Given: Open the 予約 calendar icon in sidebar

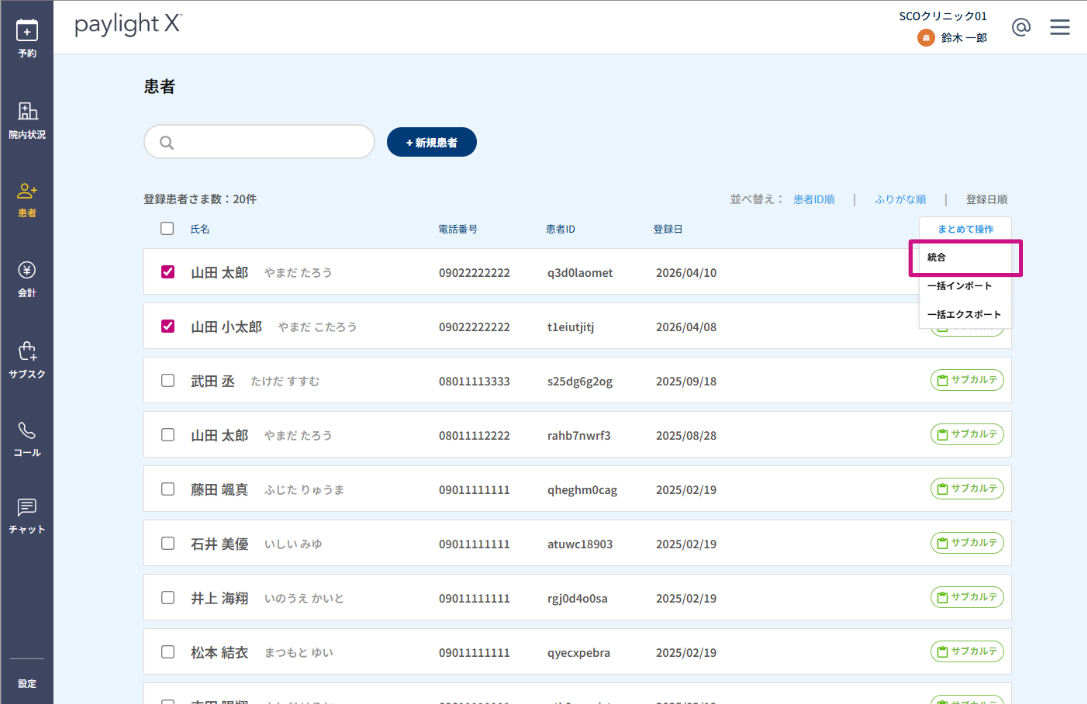Looking at the screenshot, I should click(27, 31).
